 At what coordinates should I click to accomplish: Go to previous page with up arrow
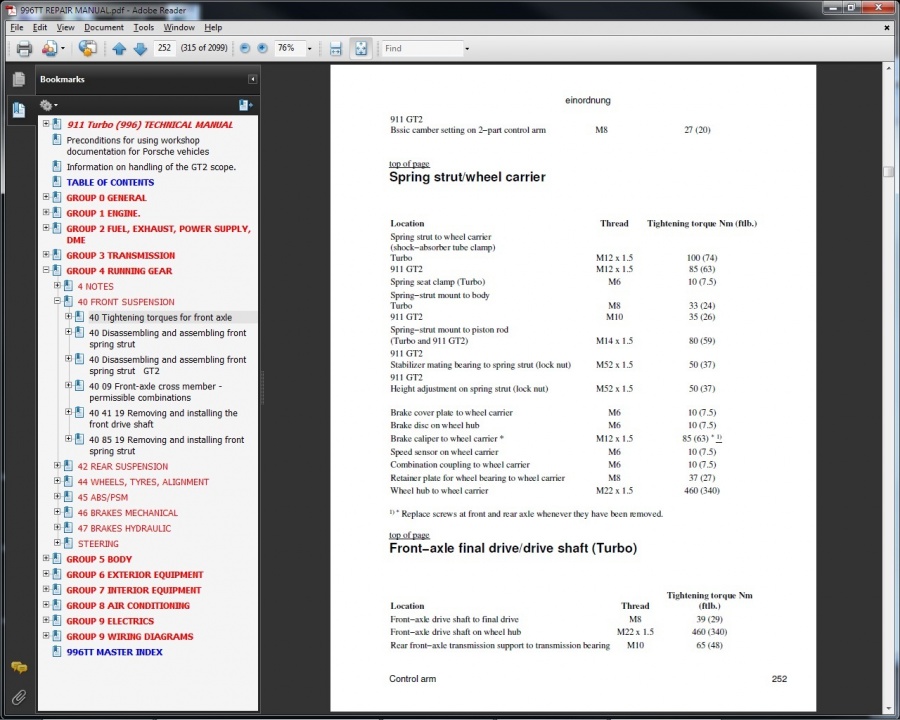tap(119, 49)
